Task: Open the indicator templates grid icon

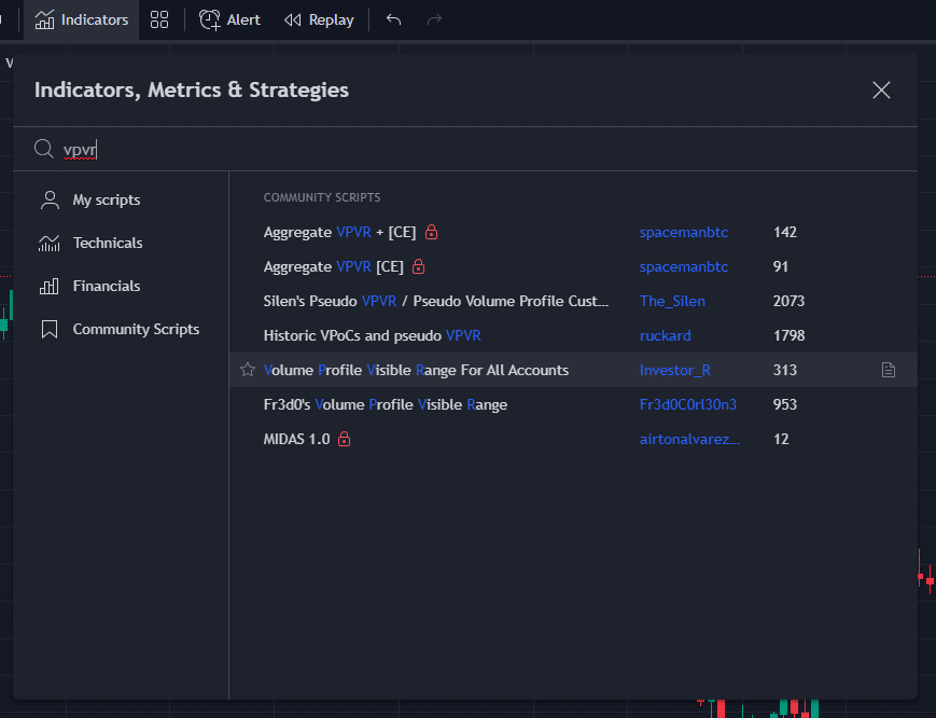Action: (x=159, y=20)
